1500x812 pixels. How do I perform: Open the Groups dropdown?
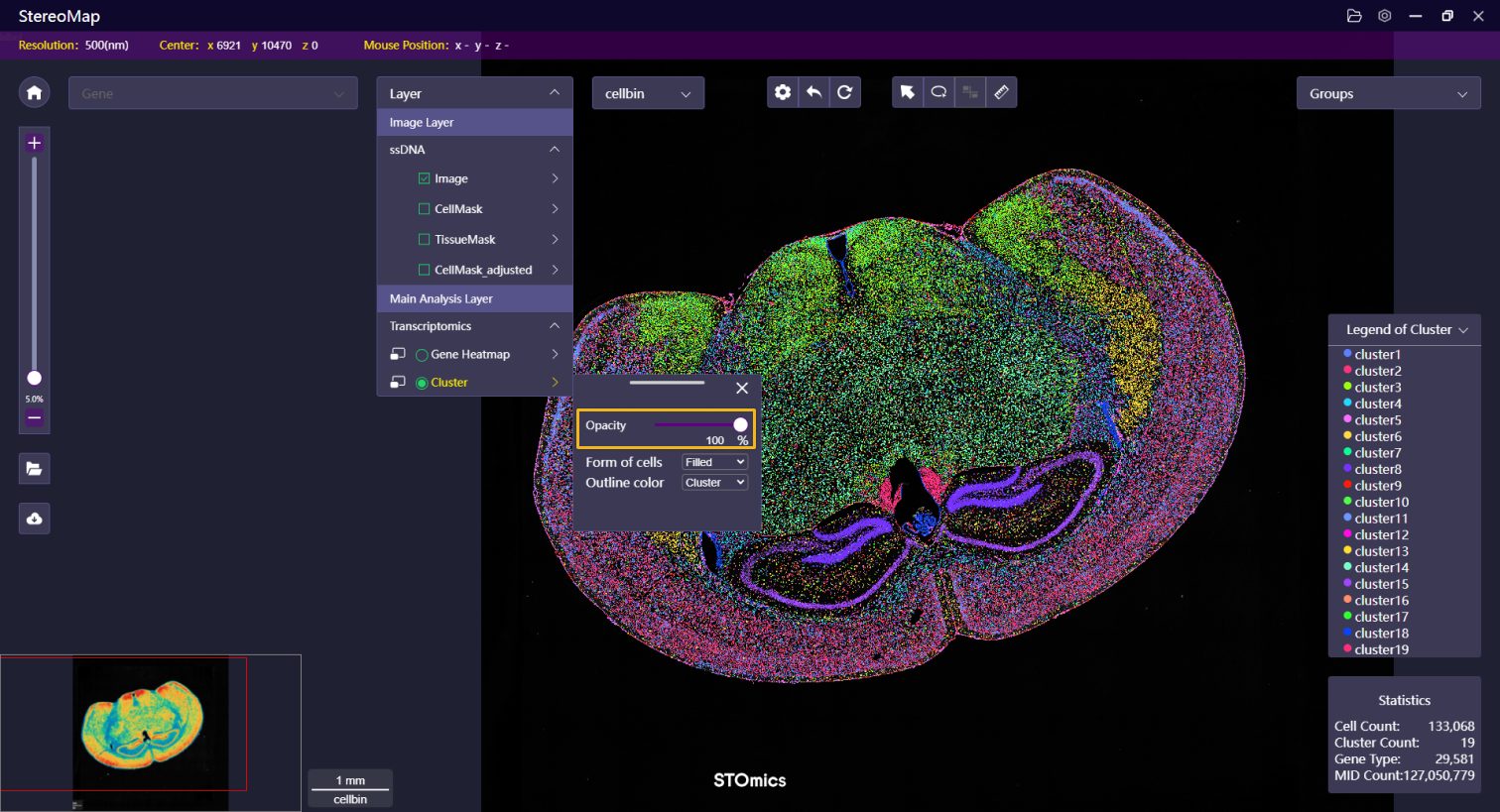pyautogui.click(x=1387, y=94)
